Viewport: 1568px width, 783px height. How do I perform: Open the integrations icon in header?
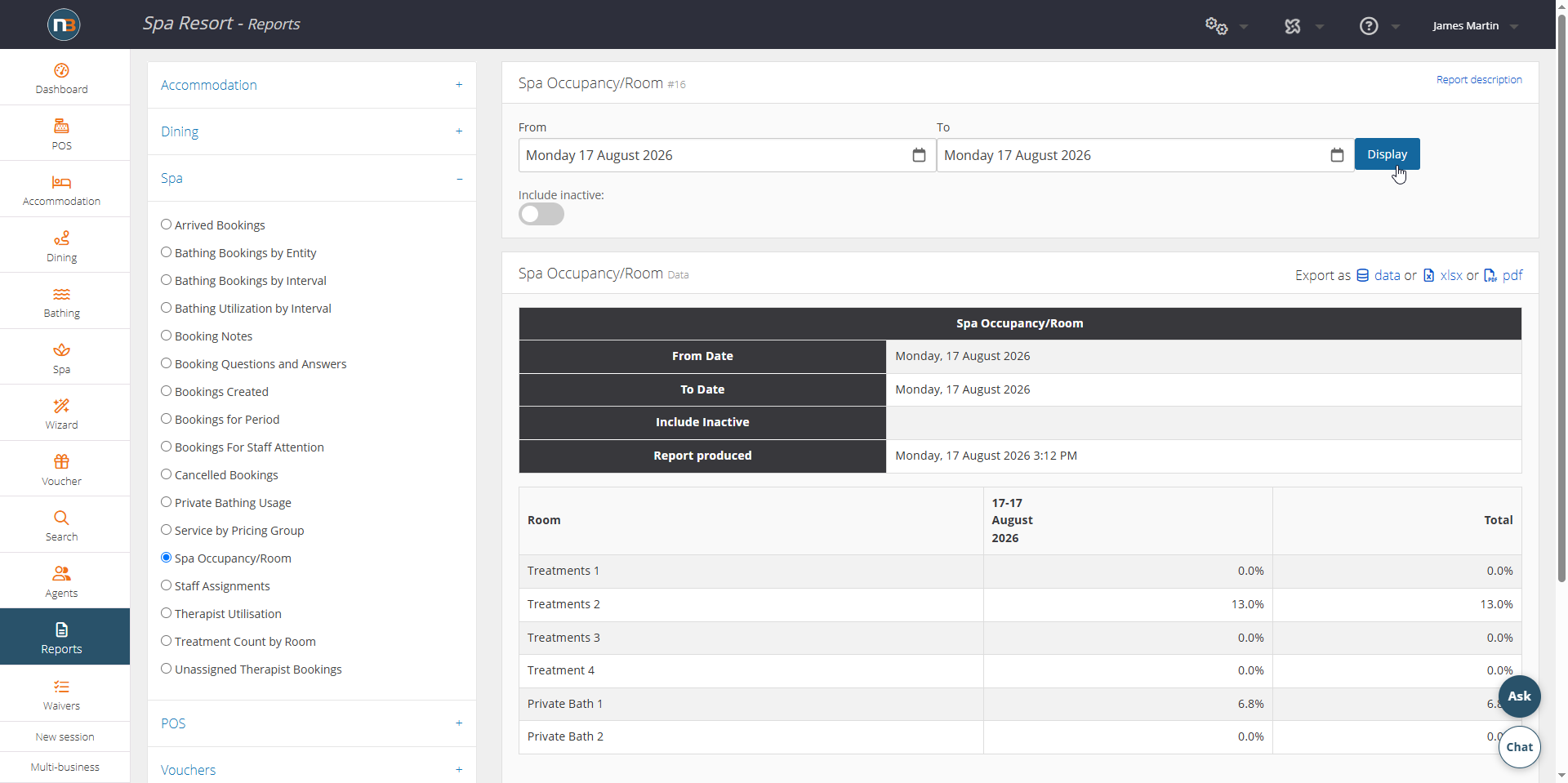pos(1292,26)
